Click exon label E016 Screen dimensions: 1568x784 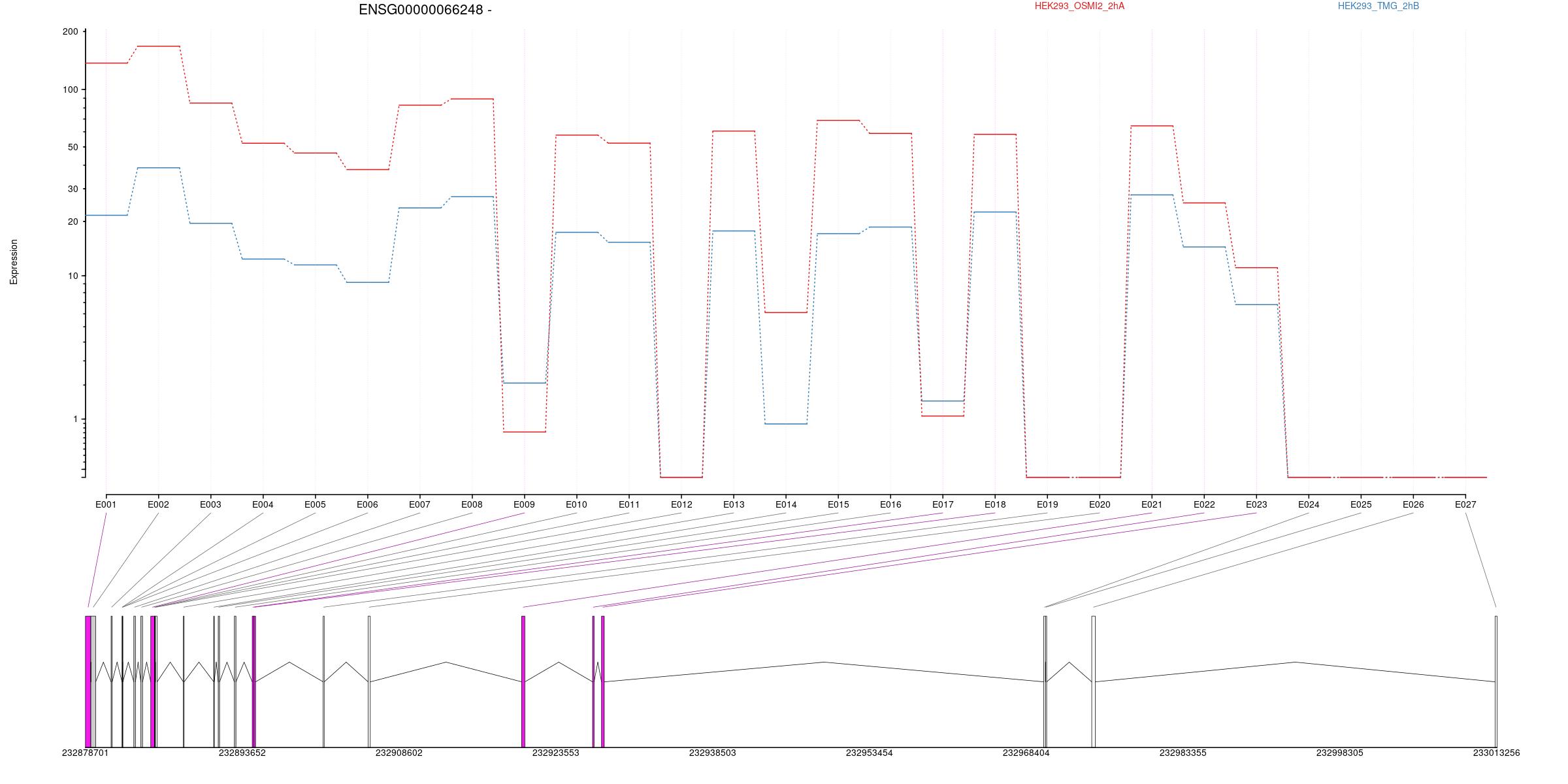click(890, 504)
